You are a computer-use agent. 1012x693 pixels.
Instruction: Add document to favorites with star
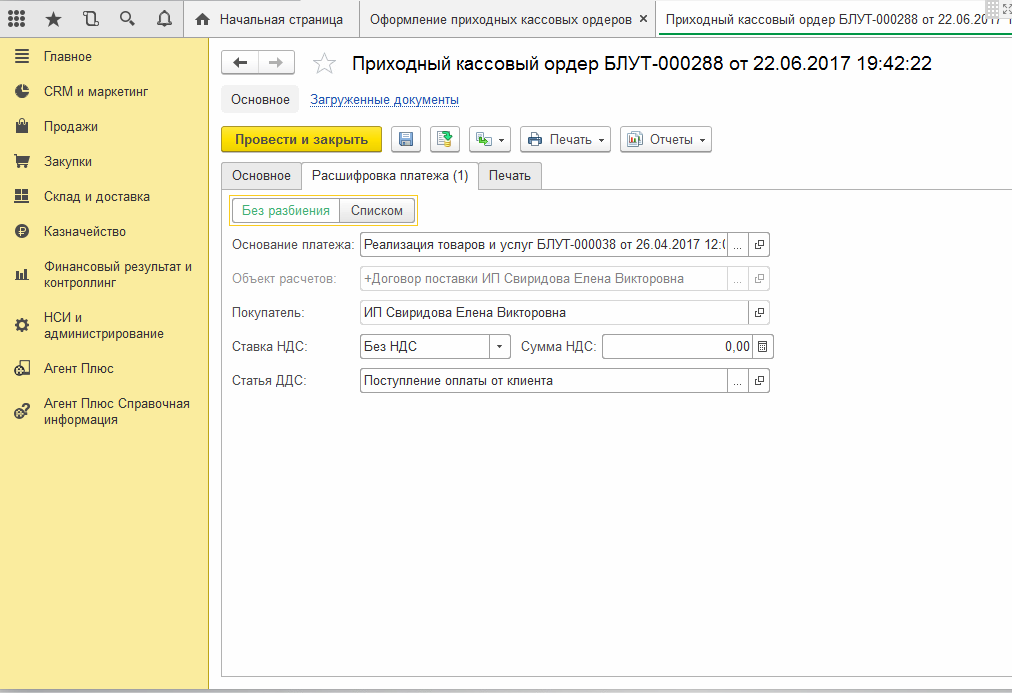click(x=324, y=64)
